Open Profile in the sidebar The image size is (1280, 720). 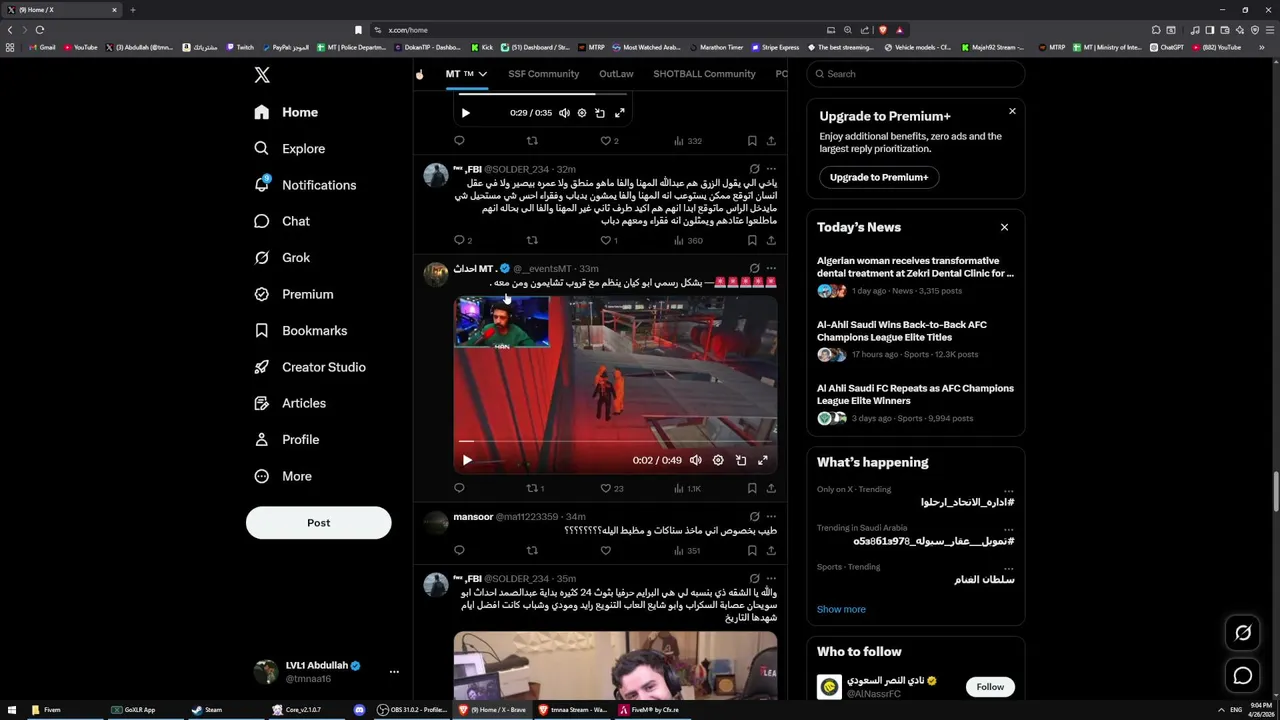(x=287, y=439)
